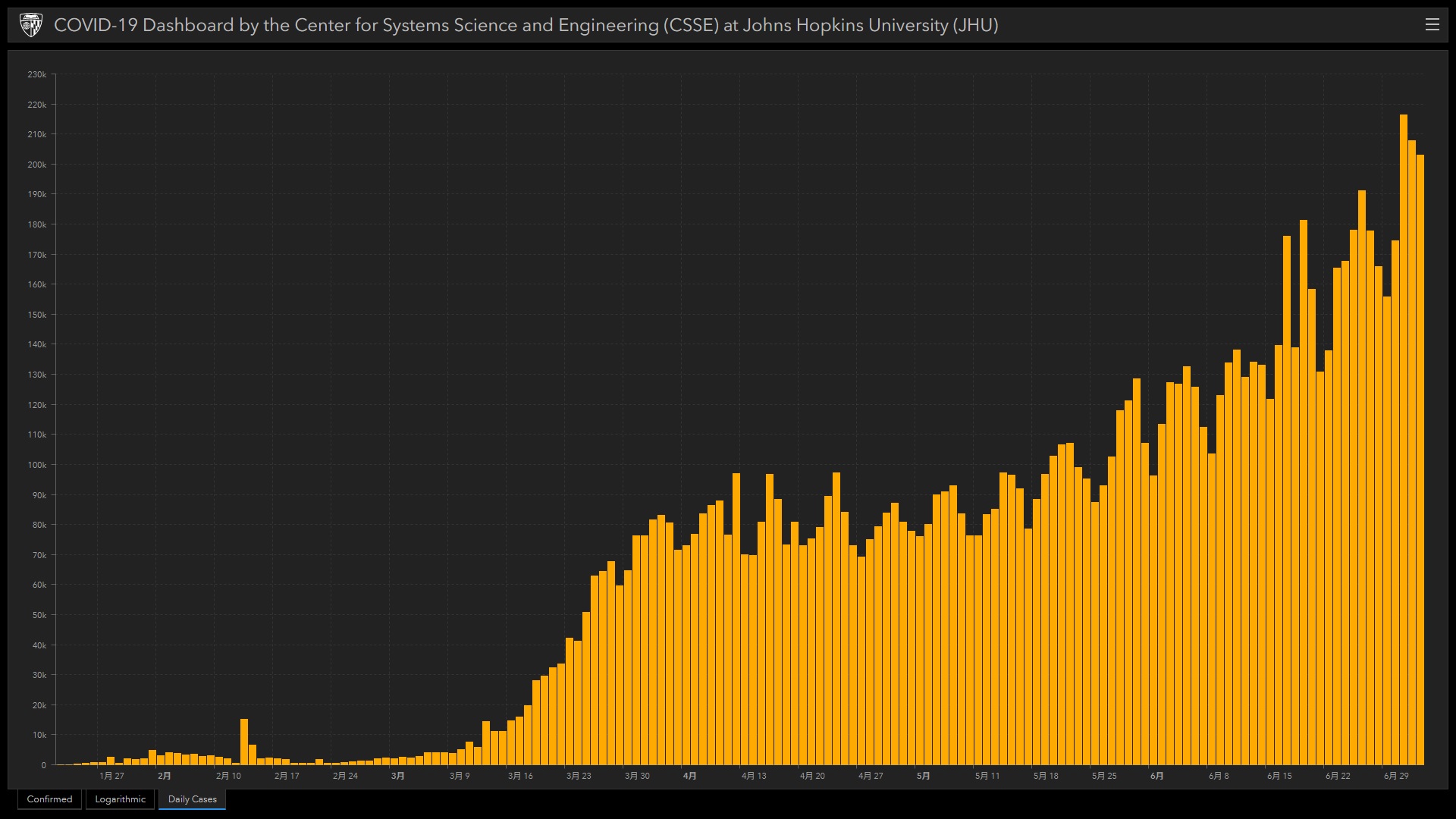
Task: Click the dashboard title text
Action: (x=526, y=25)
